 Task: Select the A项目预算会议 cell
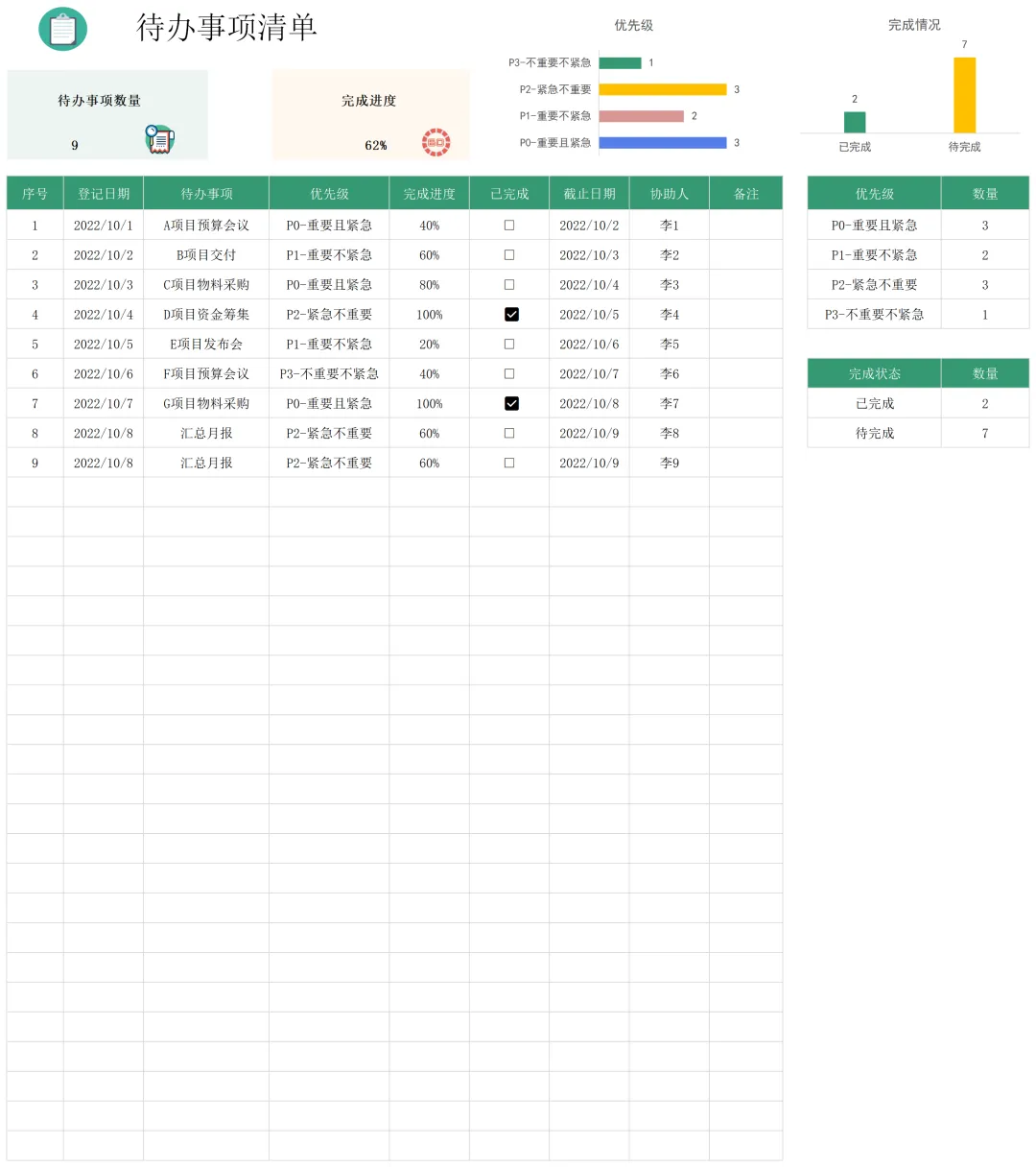(x=206, y=226)
